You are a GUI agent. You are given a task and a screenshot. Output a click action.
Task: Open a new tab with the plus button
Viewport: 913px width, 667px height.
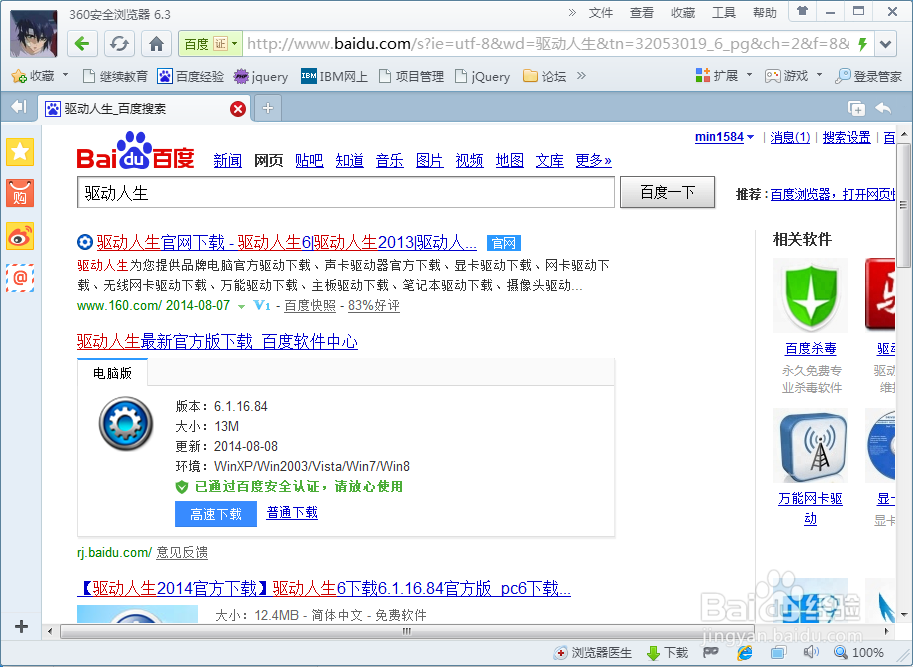click(268, 108)
